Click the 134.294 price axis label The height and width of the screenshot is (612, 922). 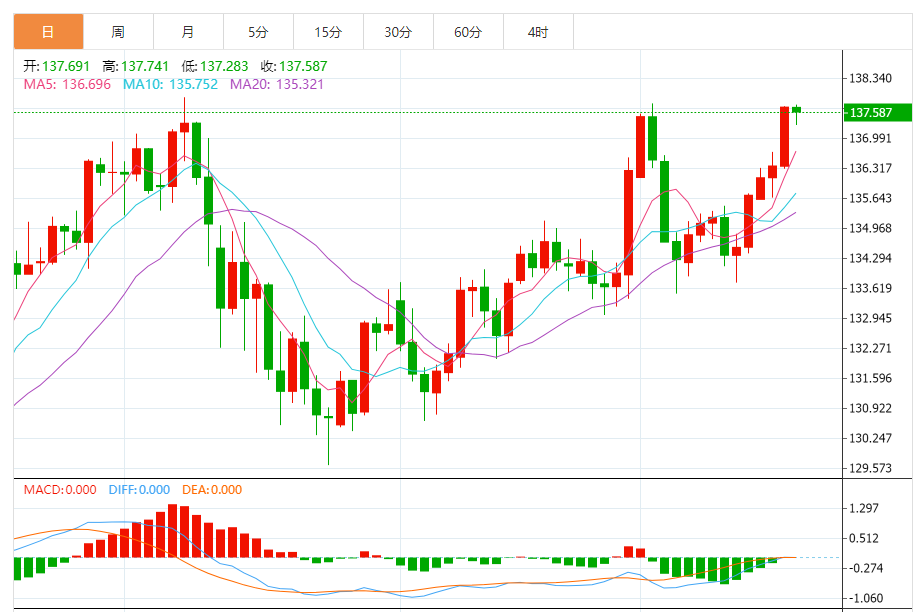870,258
